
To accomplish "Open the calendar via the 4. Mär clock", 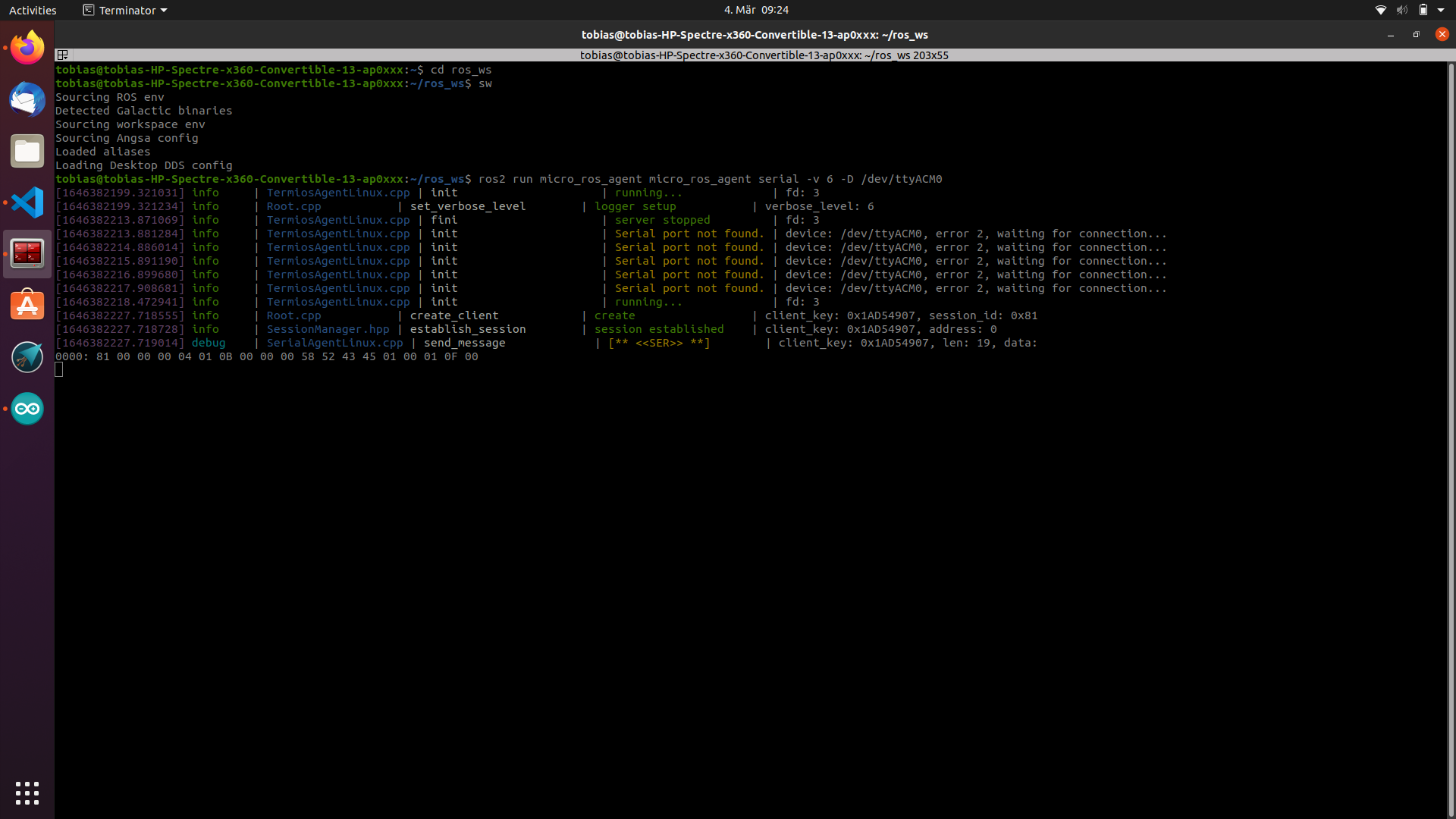I will 755,10.
